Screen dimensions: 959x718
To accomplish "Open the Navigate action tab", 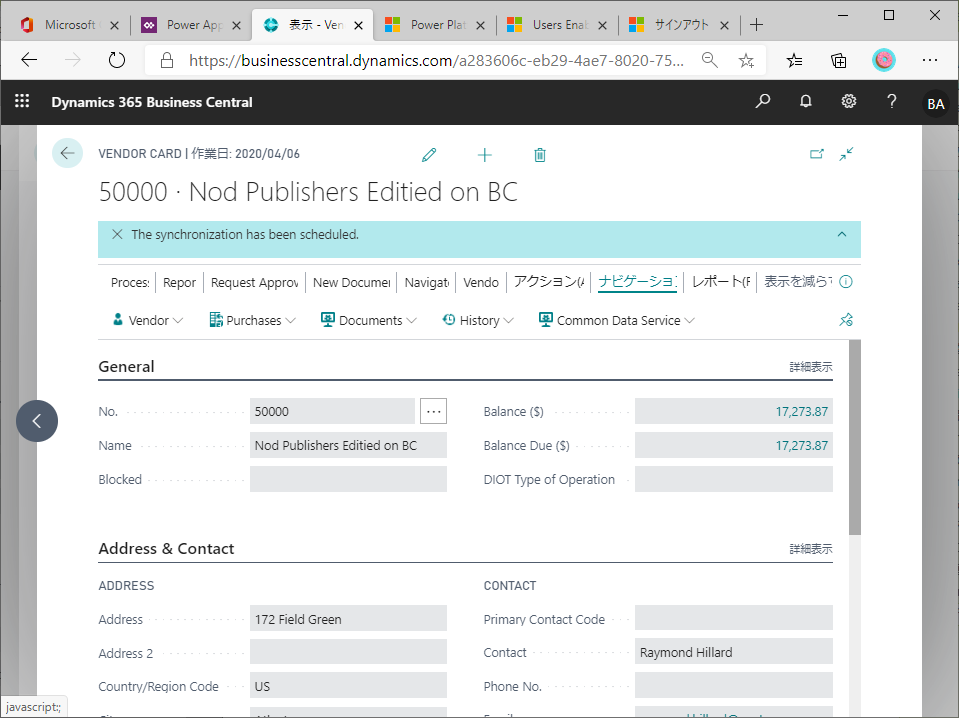I will [427, 283].
